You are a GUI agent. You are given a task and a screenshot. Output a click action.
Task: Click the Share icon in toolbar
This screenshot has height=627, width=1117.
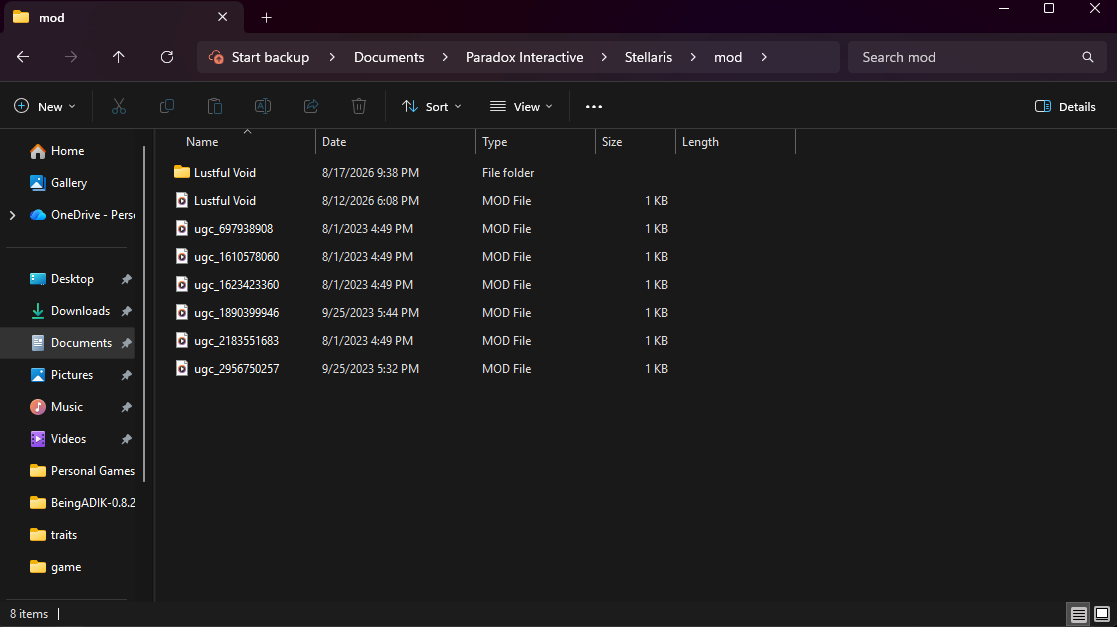(x=311, y=106)
